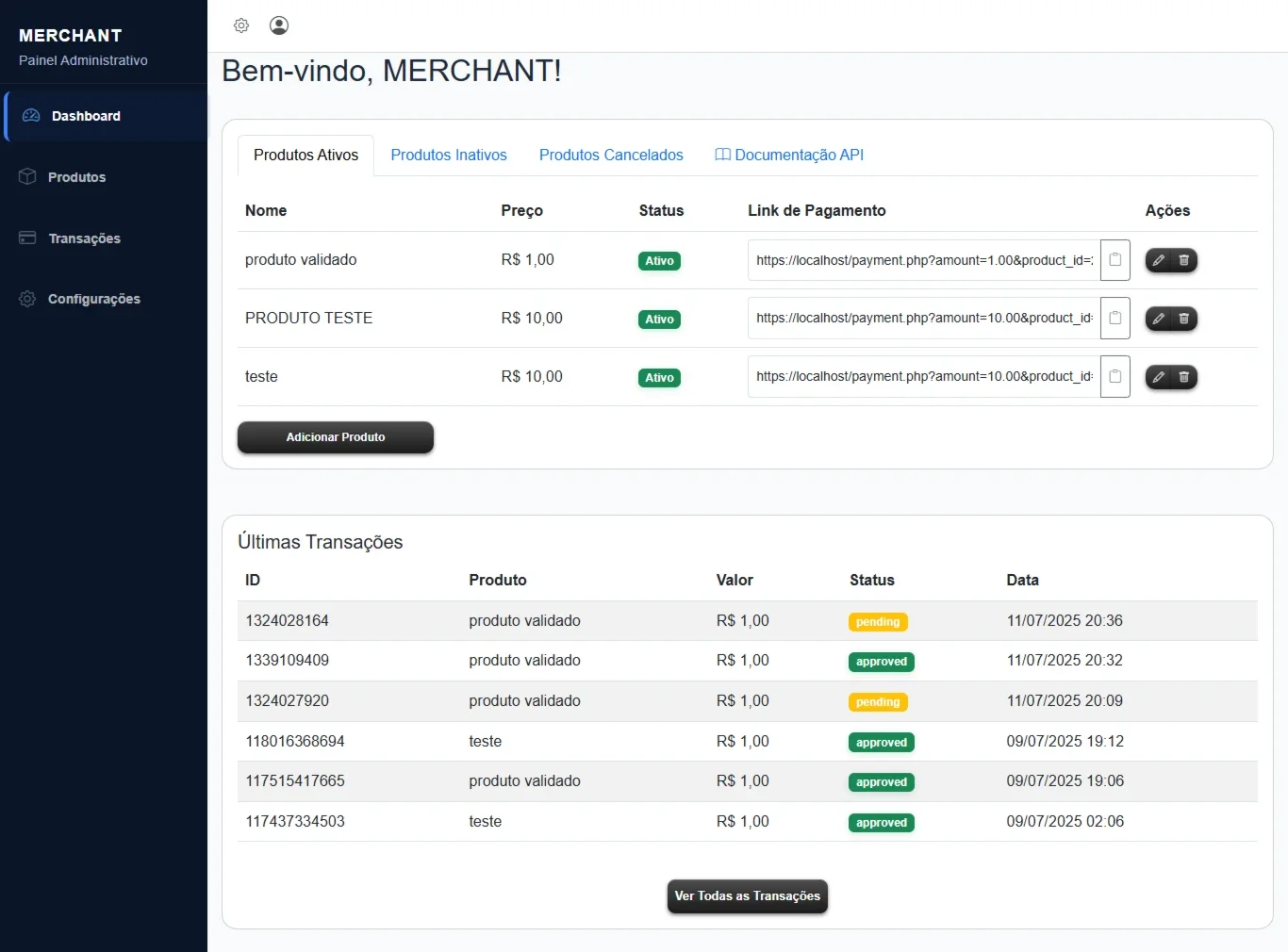Delete the PRODUTO TESTE product
Screen dimensions: 1288x952
click(1184, 319)
